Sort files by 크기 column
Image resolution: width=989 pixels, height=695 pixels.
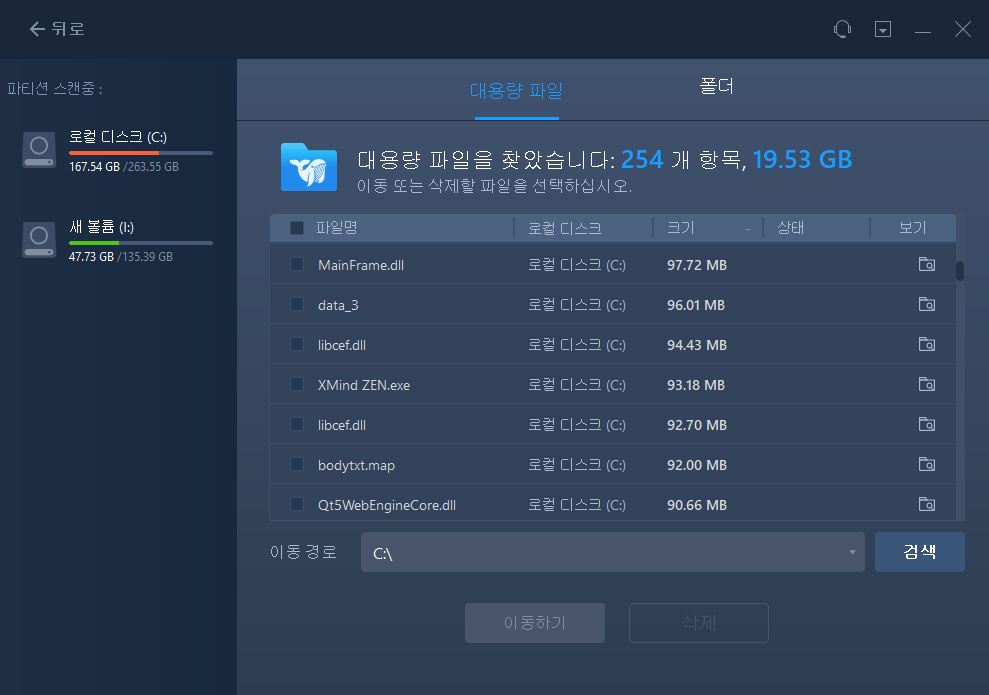pyautogui.click(x=680, y=227)
